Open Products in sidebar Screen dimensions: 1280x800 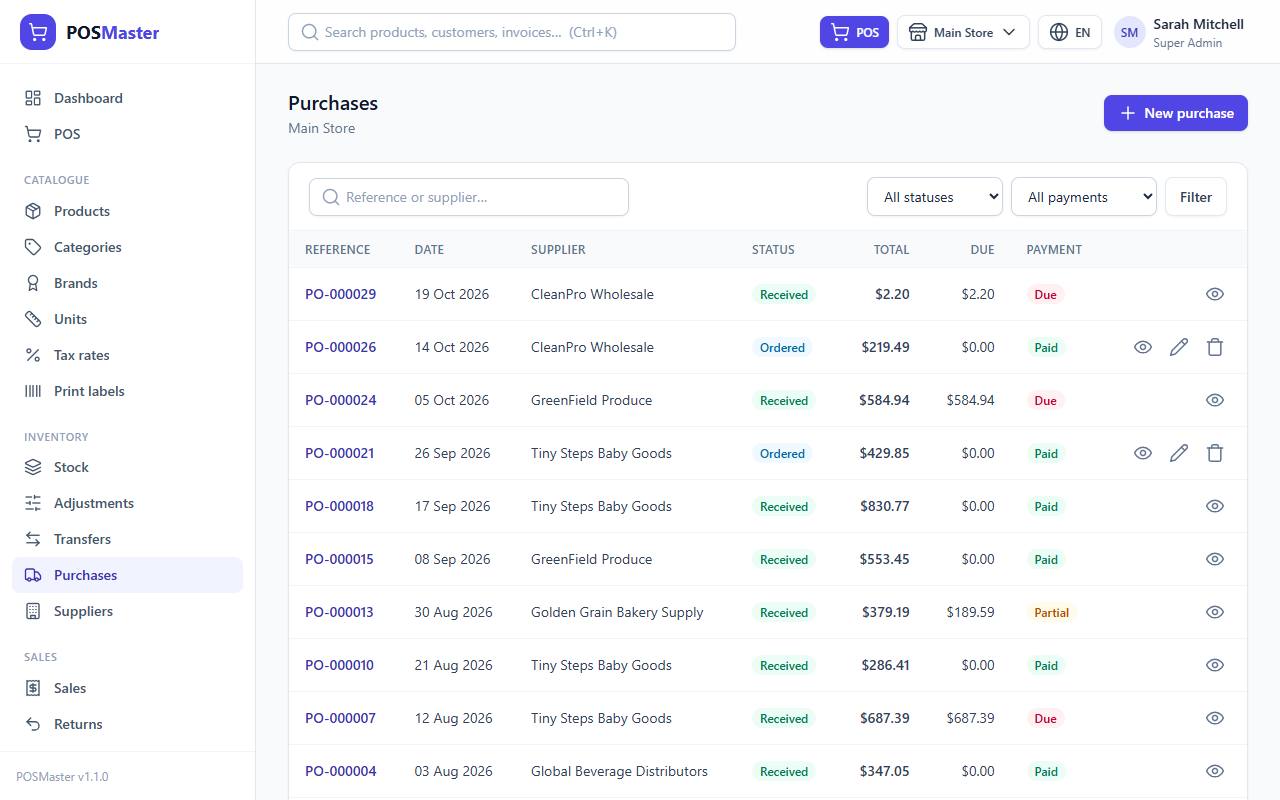[x=127, y=211]
